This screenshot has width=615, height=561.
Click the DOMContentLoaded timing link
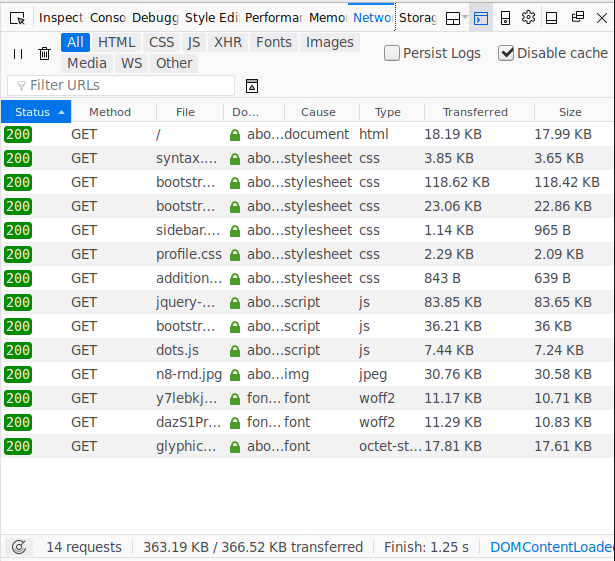click(552, 547)
